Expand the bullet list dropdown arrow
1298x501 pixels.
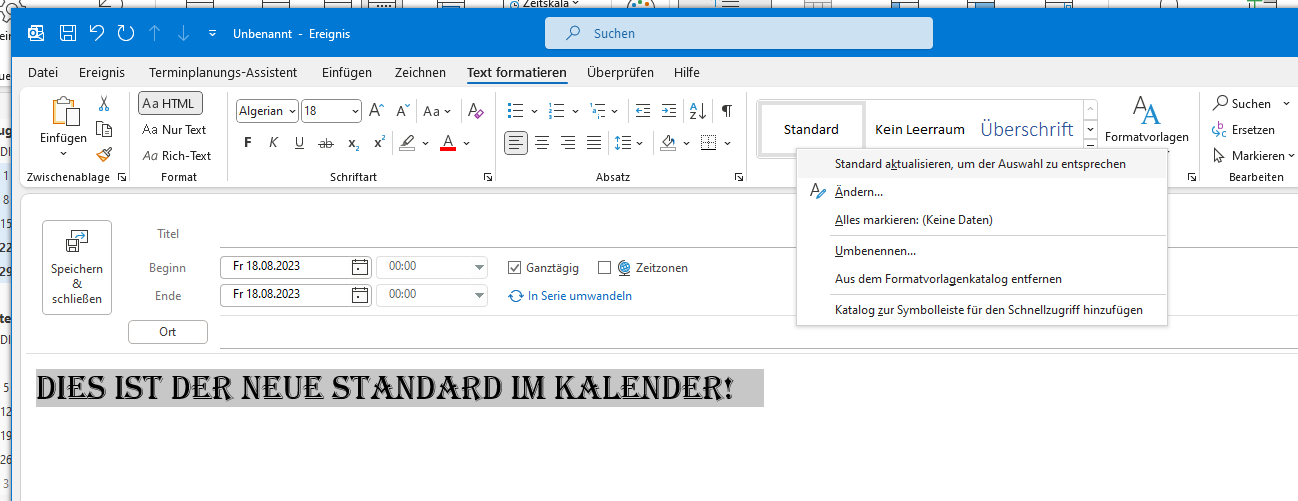535,111
